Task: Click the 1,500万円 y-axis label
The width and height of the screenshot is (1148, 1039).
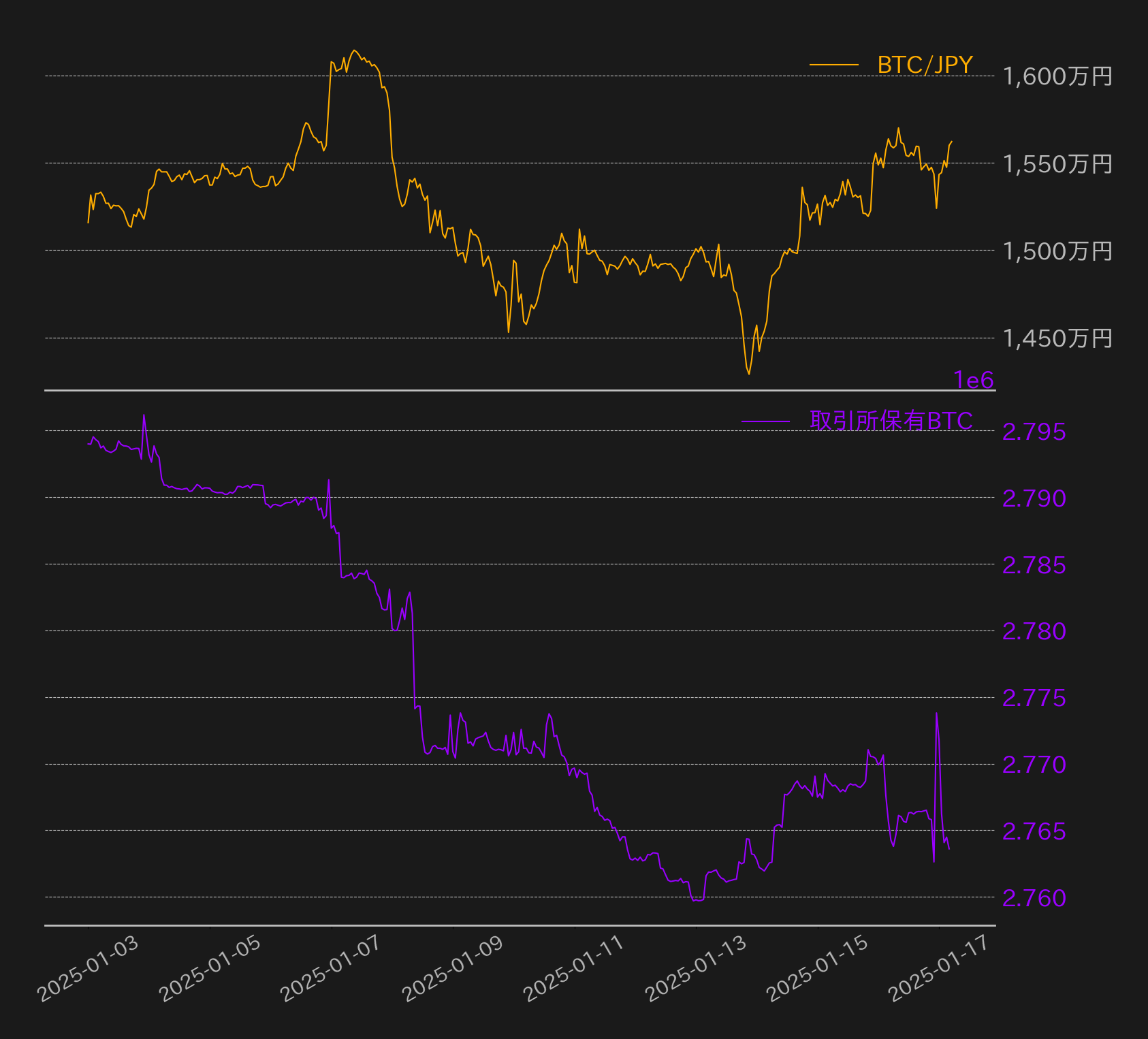Action: (1057, 251)
